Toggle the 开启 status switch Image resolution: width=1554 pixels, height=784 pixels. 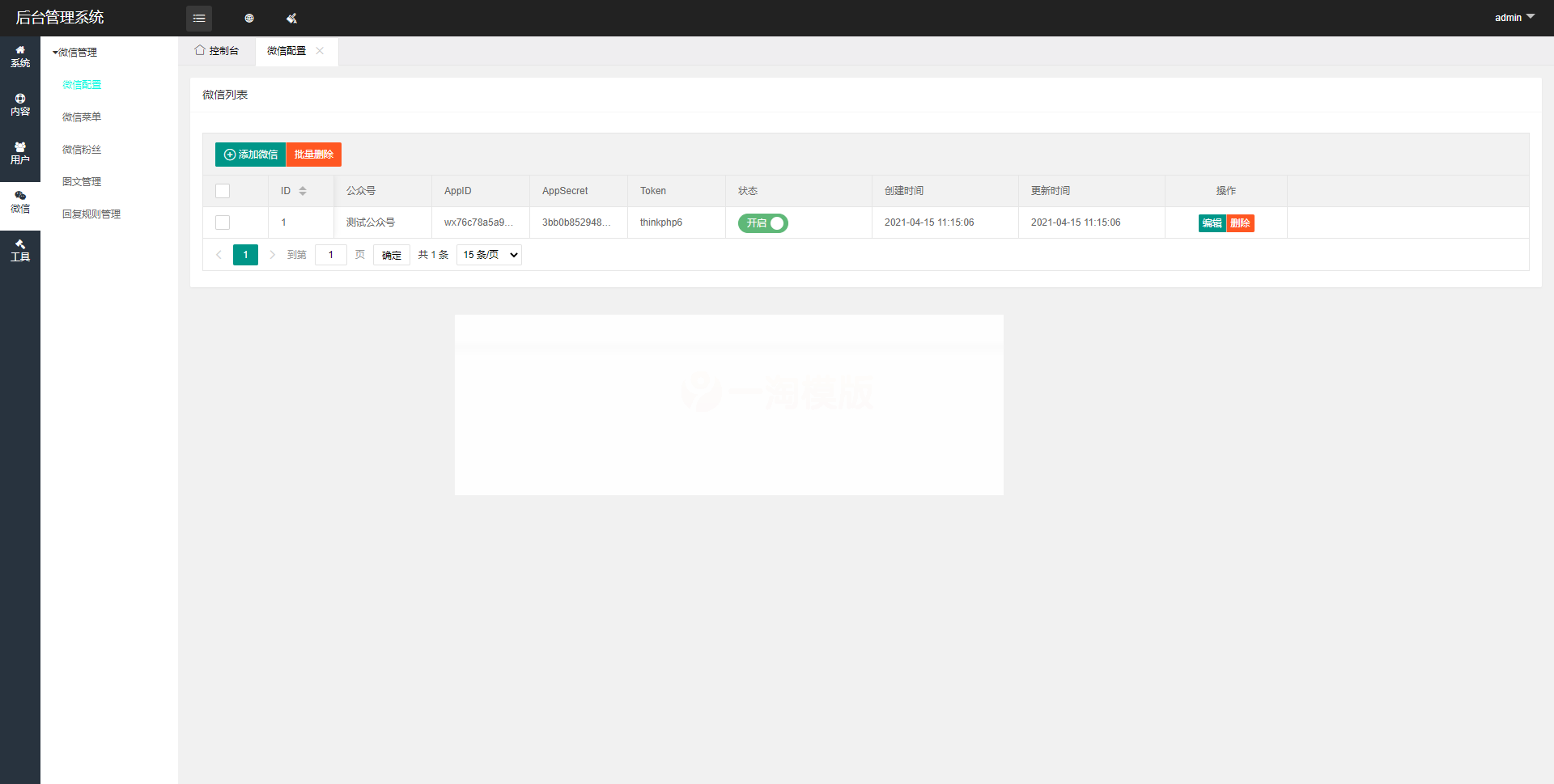762,223
